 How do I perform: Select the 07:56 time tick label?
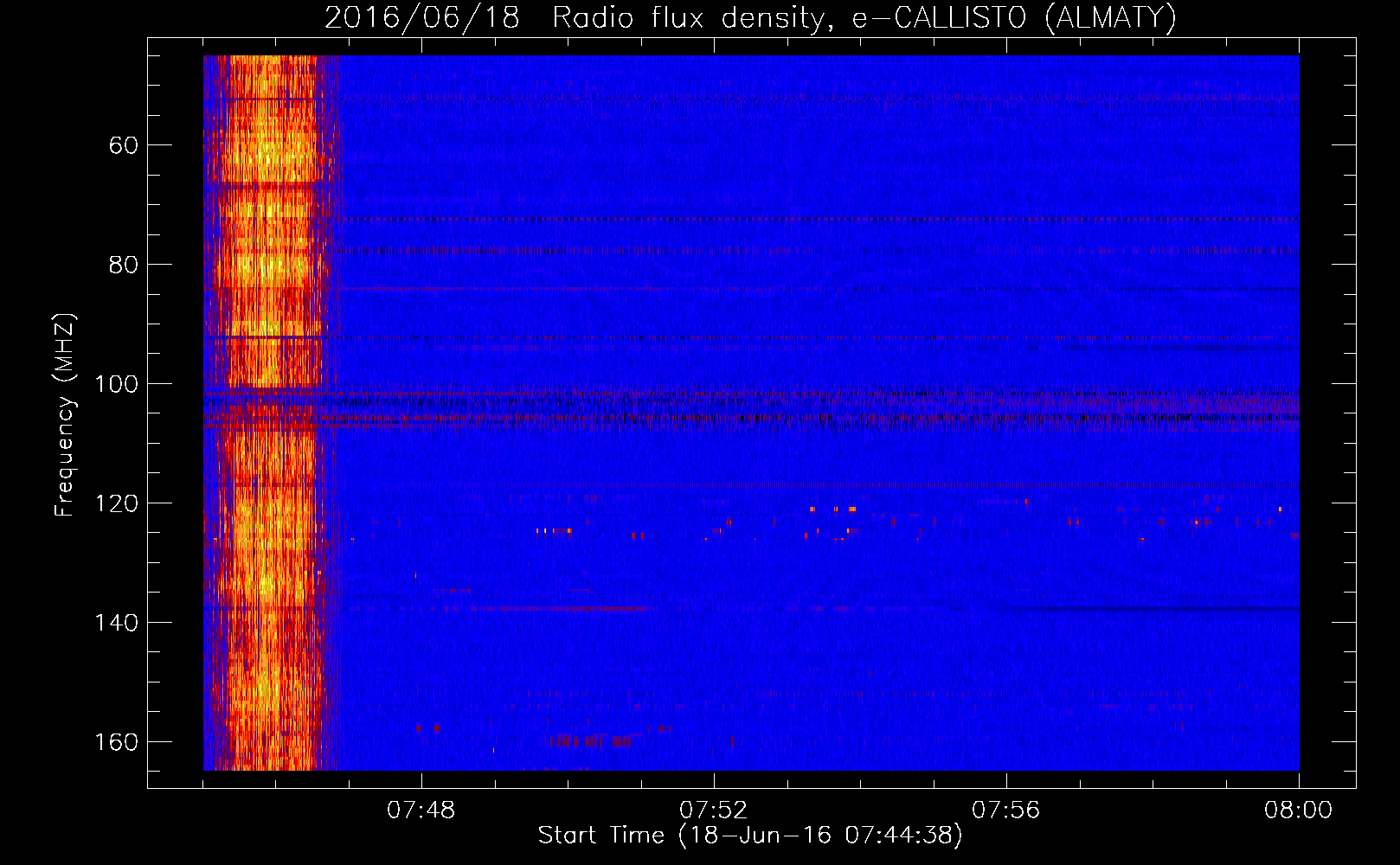tap(1005, 811)
